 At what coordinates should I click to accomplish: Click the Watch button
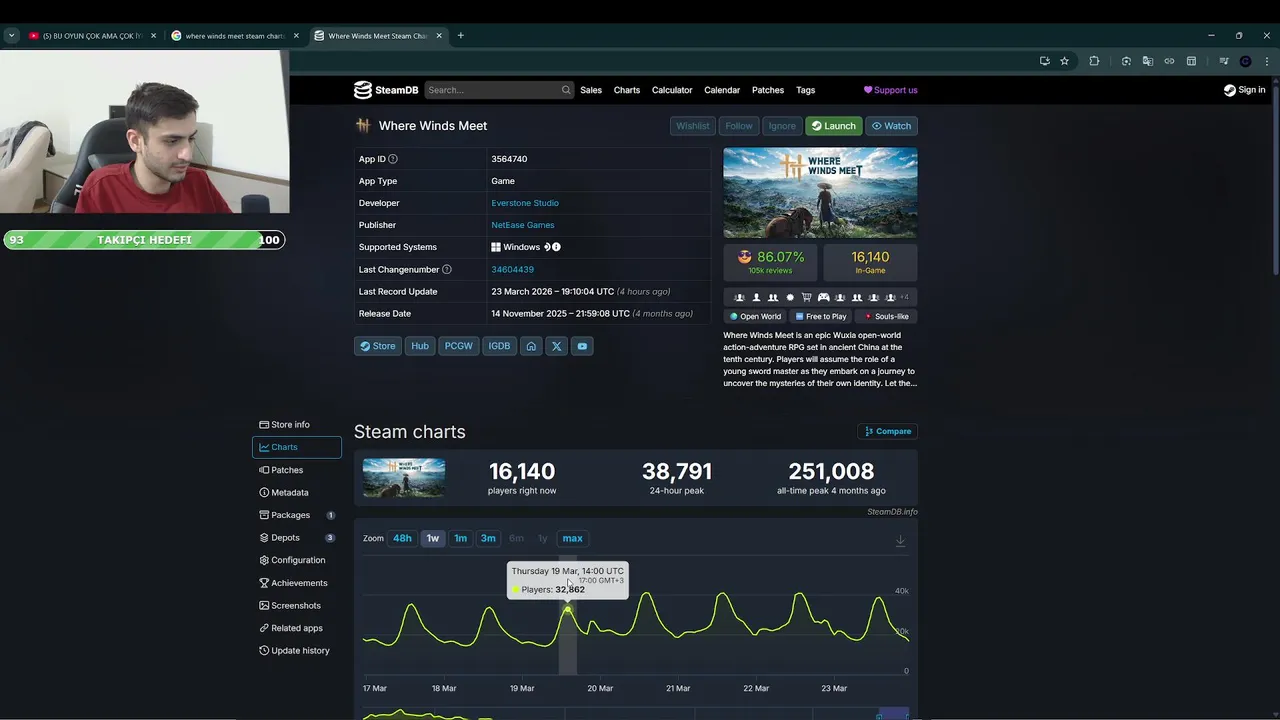tap(891, 126)
